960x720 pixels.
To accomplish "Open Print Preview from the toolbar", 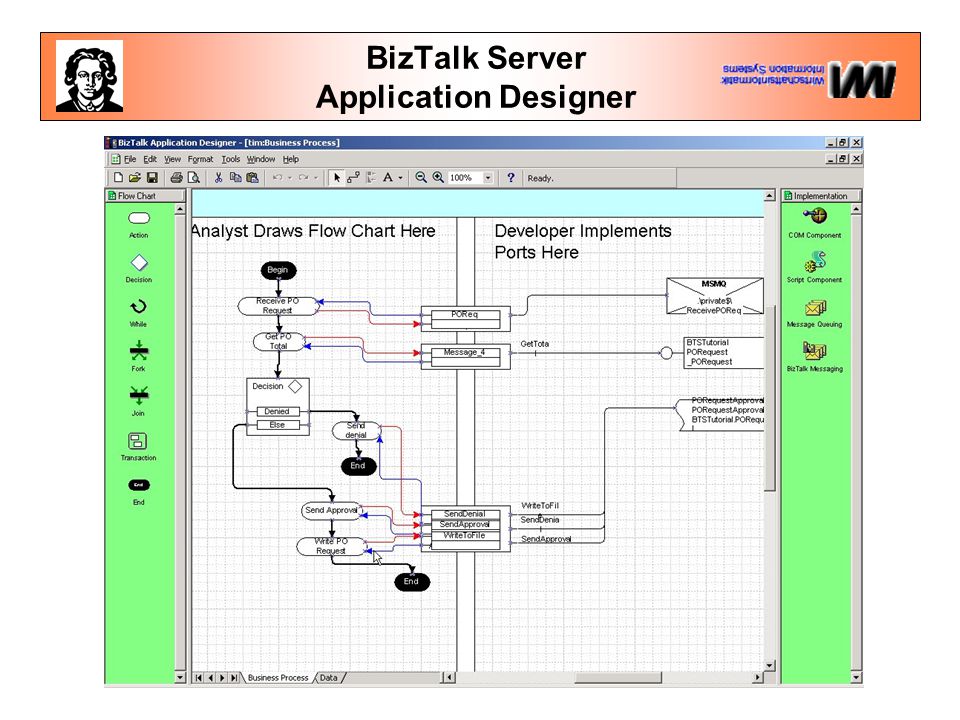I will 194,178.
